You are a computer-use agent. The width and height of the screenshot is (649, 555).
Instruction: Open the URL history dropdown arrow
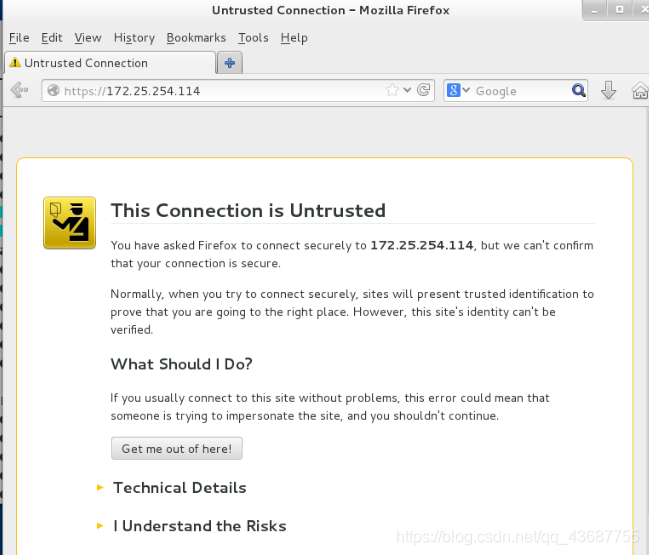pos(407,90)
